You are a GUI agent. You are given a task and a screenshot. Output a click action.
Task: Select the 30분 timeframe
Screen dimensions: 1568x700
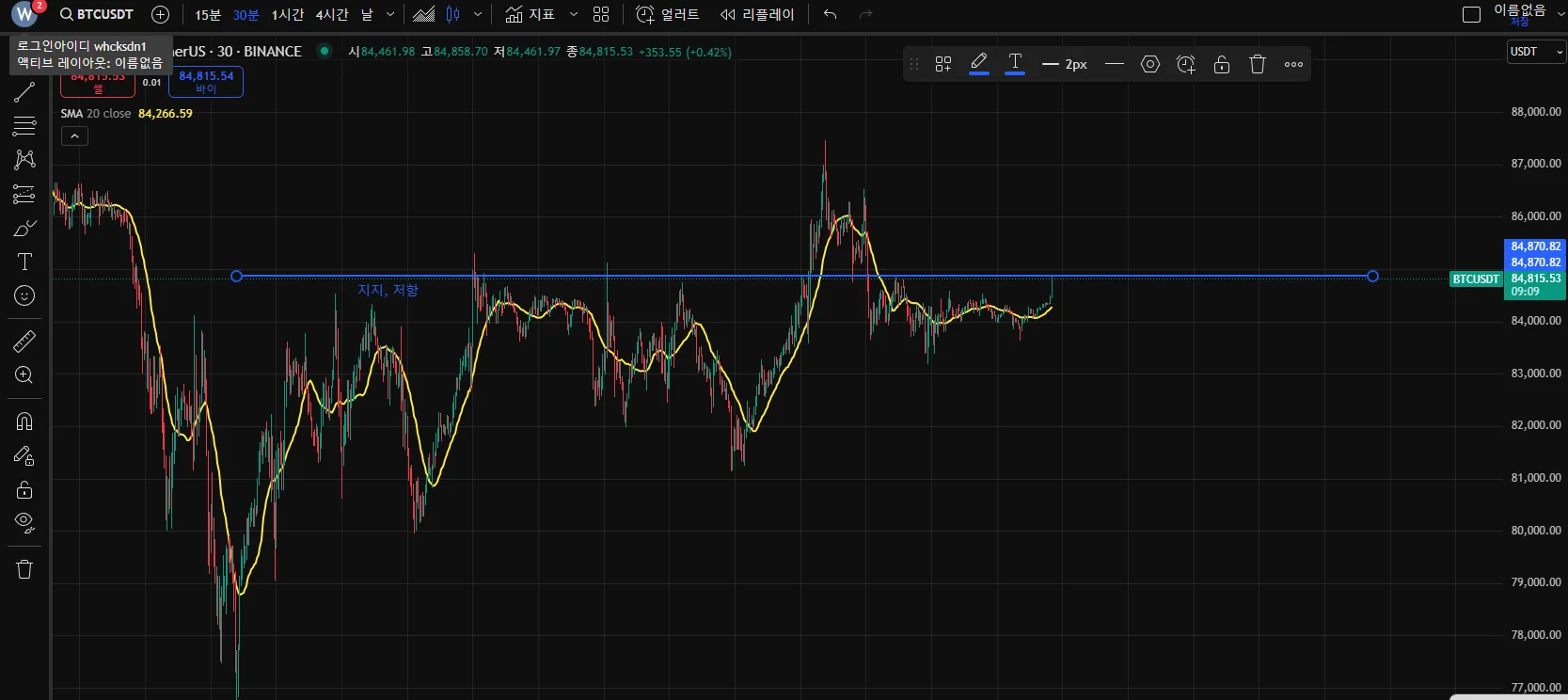[245, 15]
